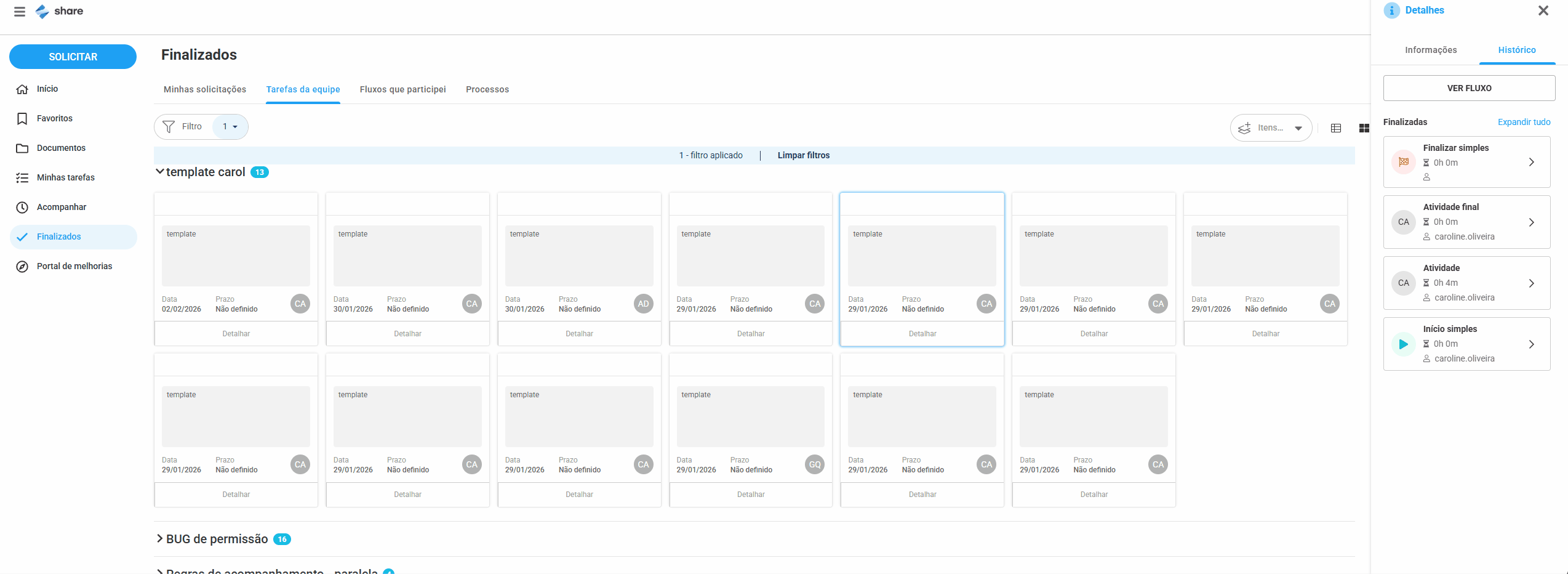Switch to Minhas solicitações tab

coord(204,89)
